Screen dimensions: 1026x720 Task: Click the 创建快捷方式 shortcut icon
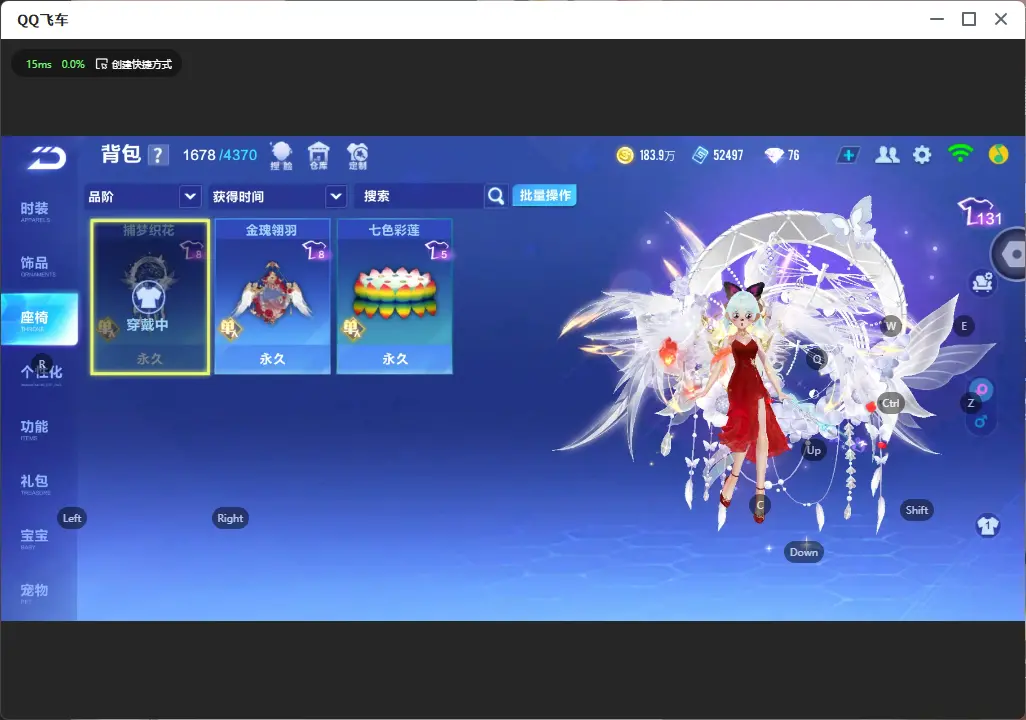[101, 64]
